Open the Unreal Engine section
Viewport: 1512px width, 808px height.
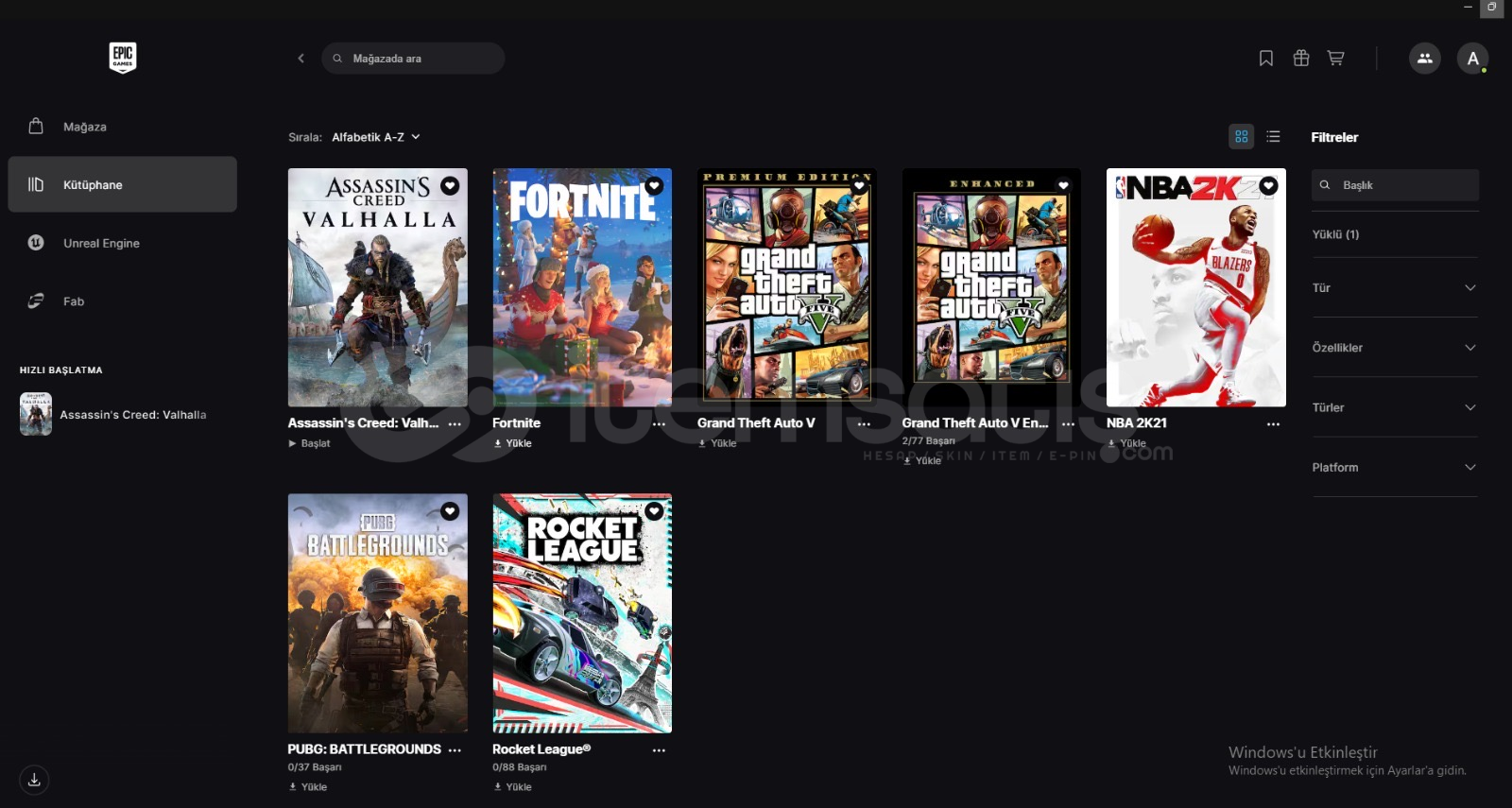123,243
